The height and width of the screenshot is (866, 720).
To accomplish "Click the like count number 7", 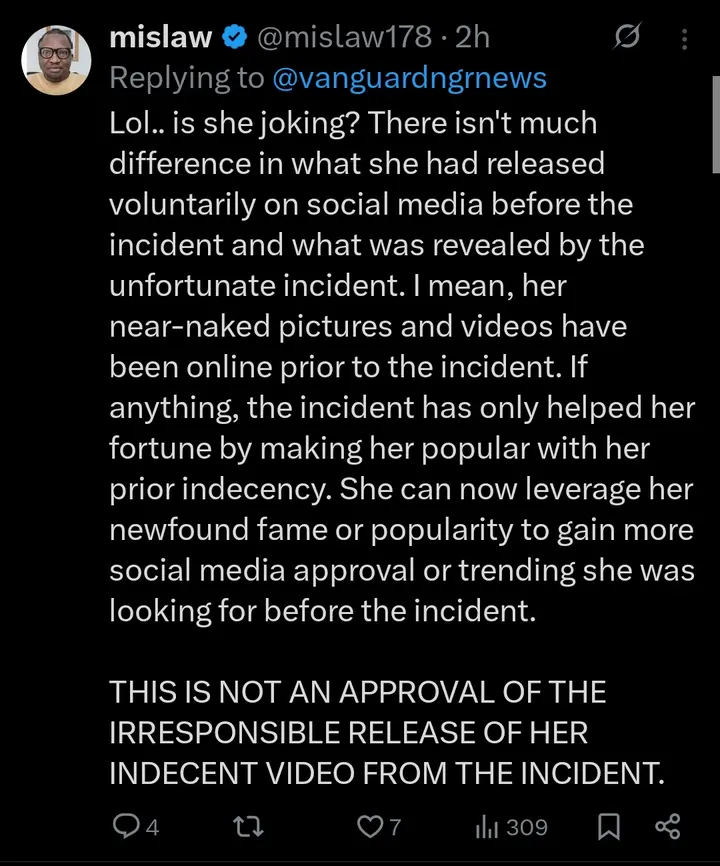I will (394, 827).
